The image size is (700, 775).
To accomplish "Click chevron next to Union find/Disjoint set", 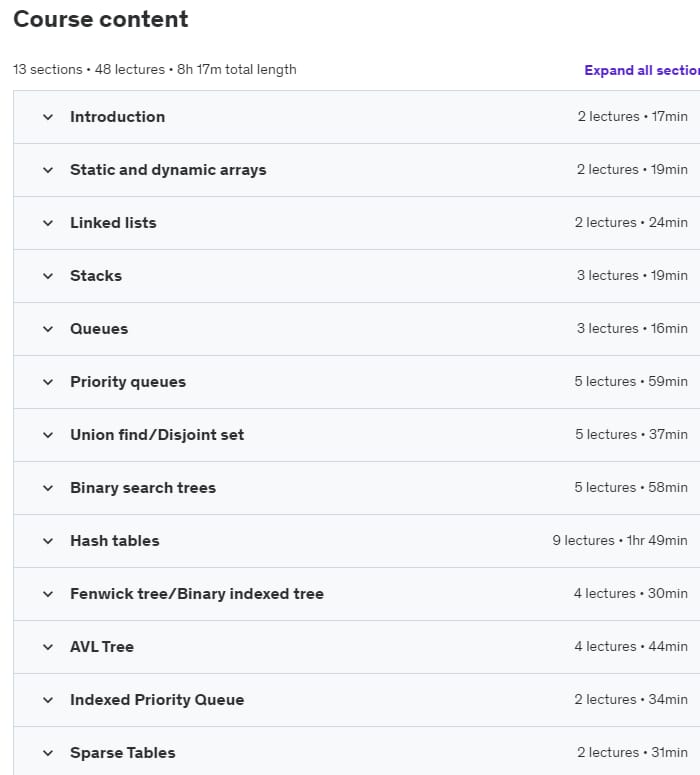I will point(48,435).
